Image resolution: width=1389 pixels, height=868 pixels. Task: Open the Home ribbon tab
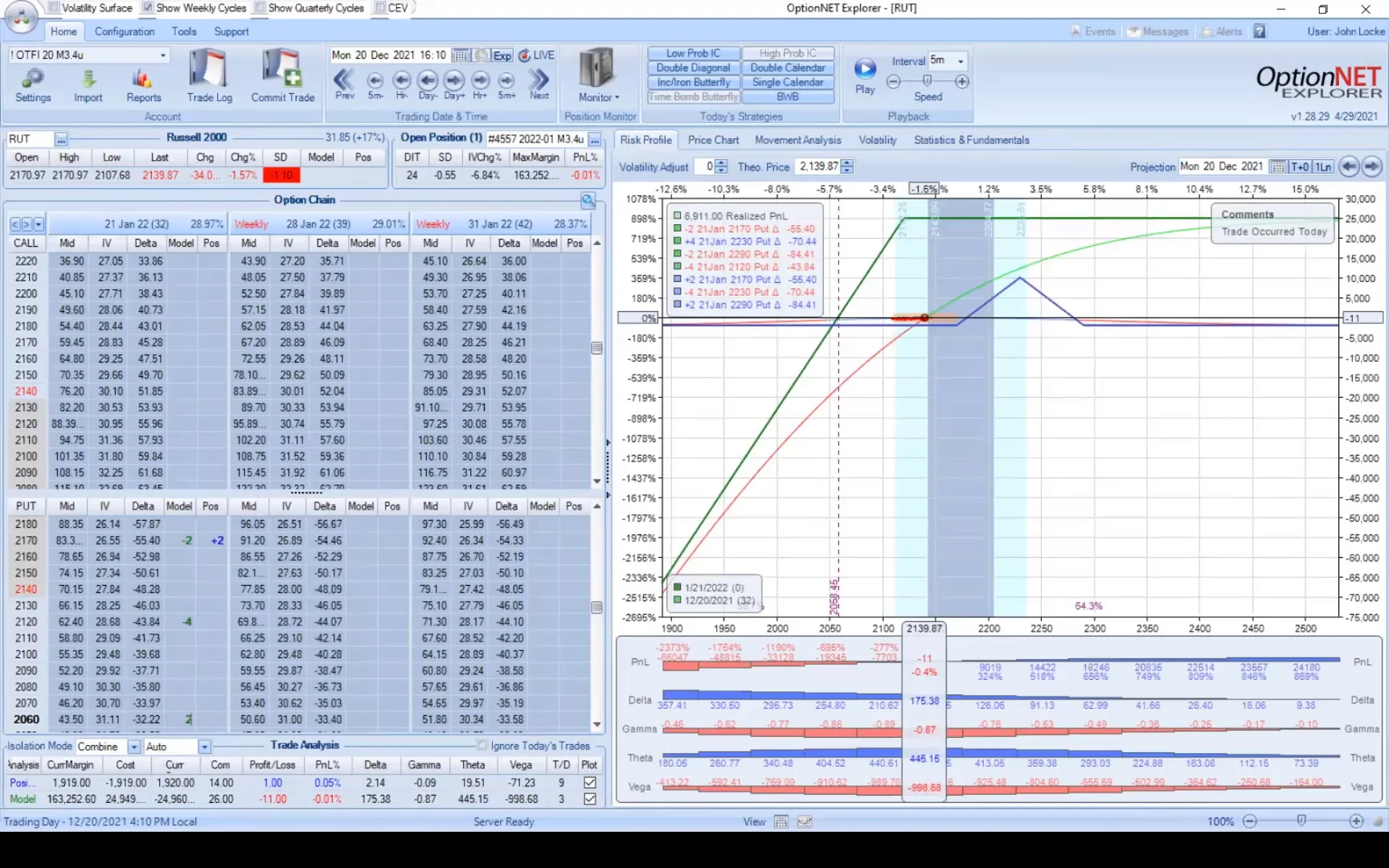click(64, 31)
